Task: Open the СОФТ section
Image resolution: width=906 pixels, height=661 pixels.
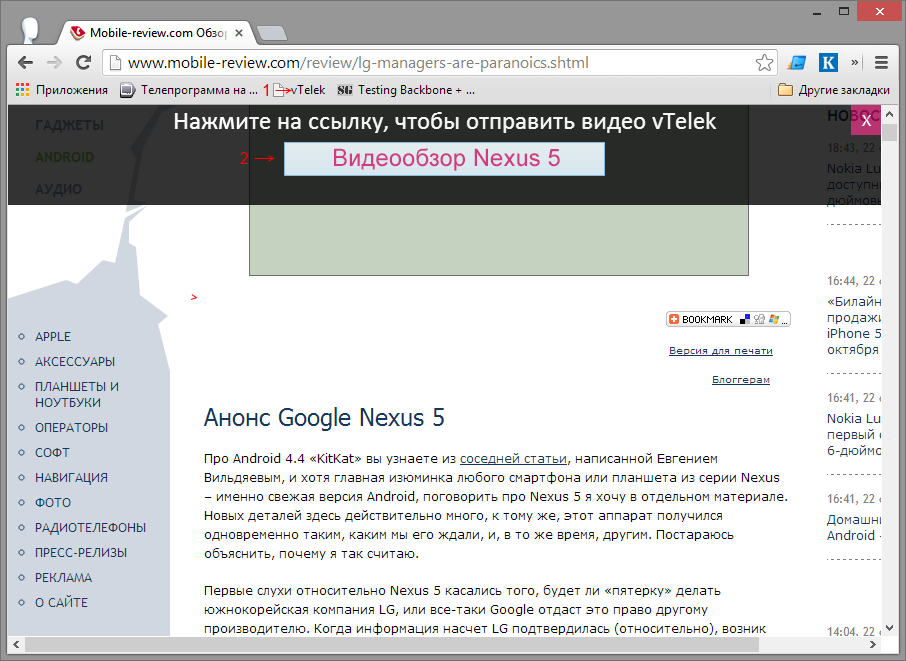Action: point(52,452)
